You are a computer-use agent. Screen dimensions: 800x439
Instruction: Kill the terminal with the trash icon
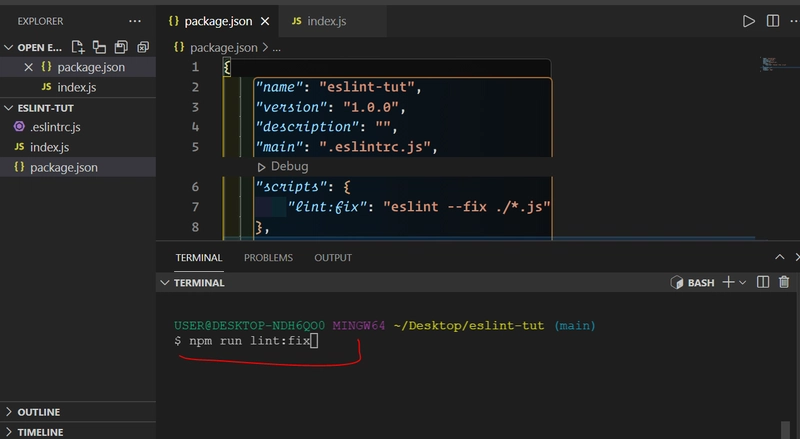(x=784, y=283)
